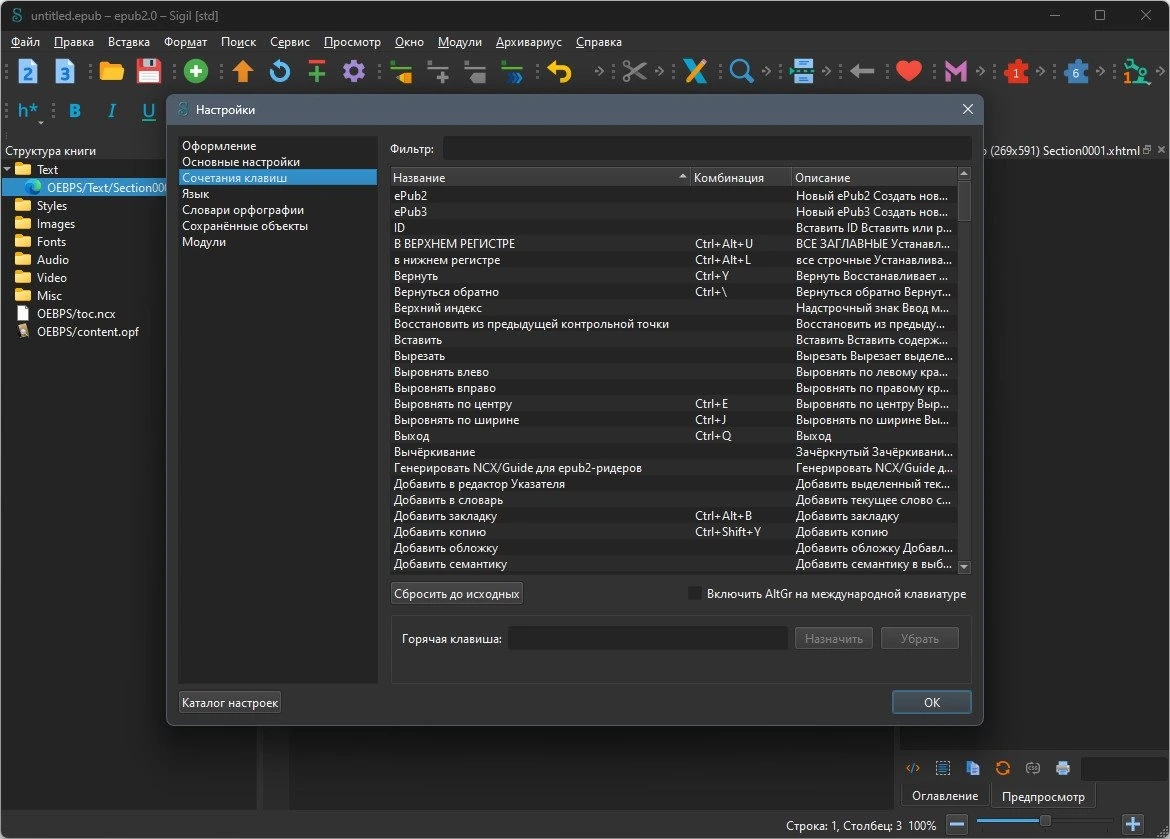
Task: Click the CSS cycle icon in preview toolbar
Action: click(1033, 768)
